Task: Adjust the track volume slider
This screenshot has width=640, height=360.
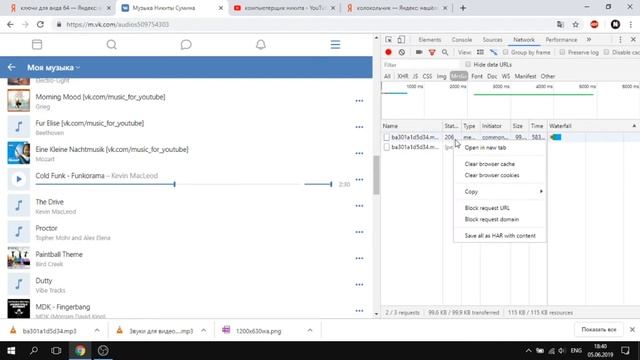Action: (x=318, y=184)
